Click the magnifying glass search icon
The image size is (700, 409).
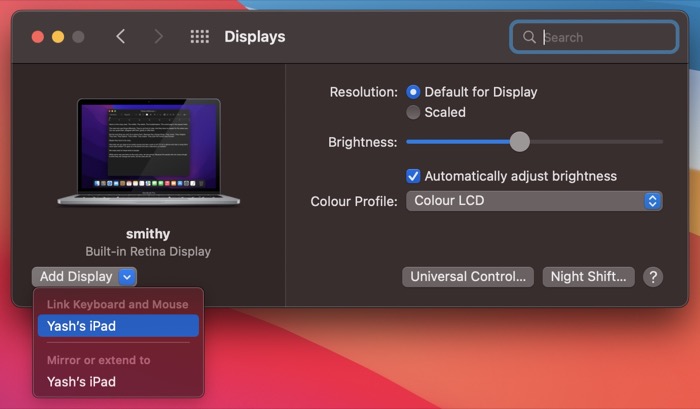(528, 38)
